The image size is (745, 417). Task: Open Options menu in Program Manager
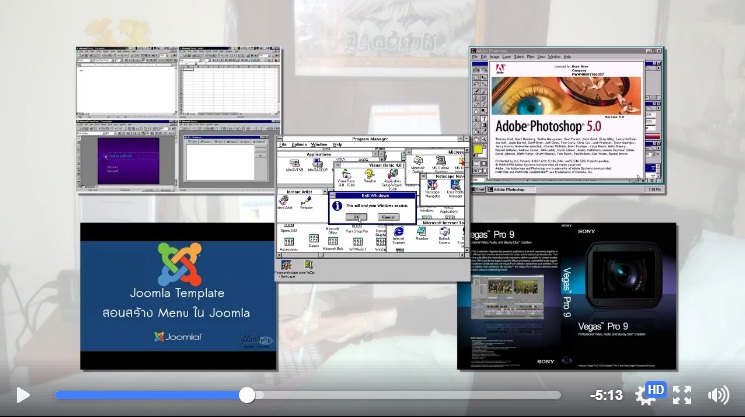coord(299,144)
